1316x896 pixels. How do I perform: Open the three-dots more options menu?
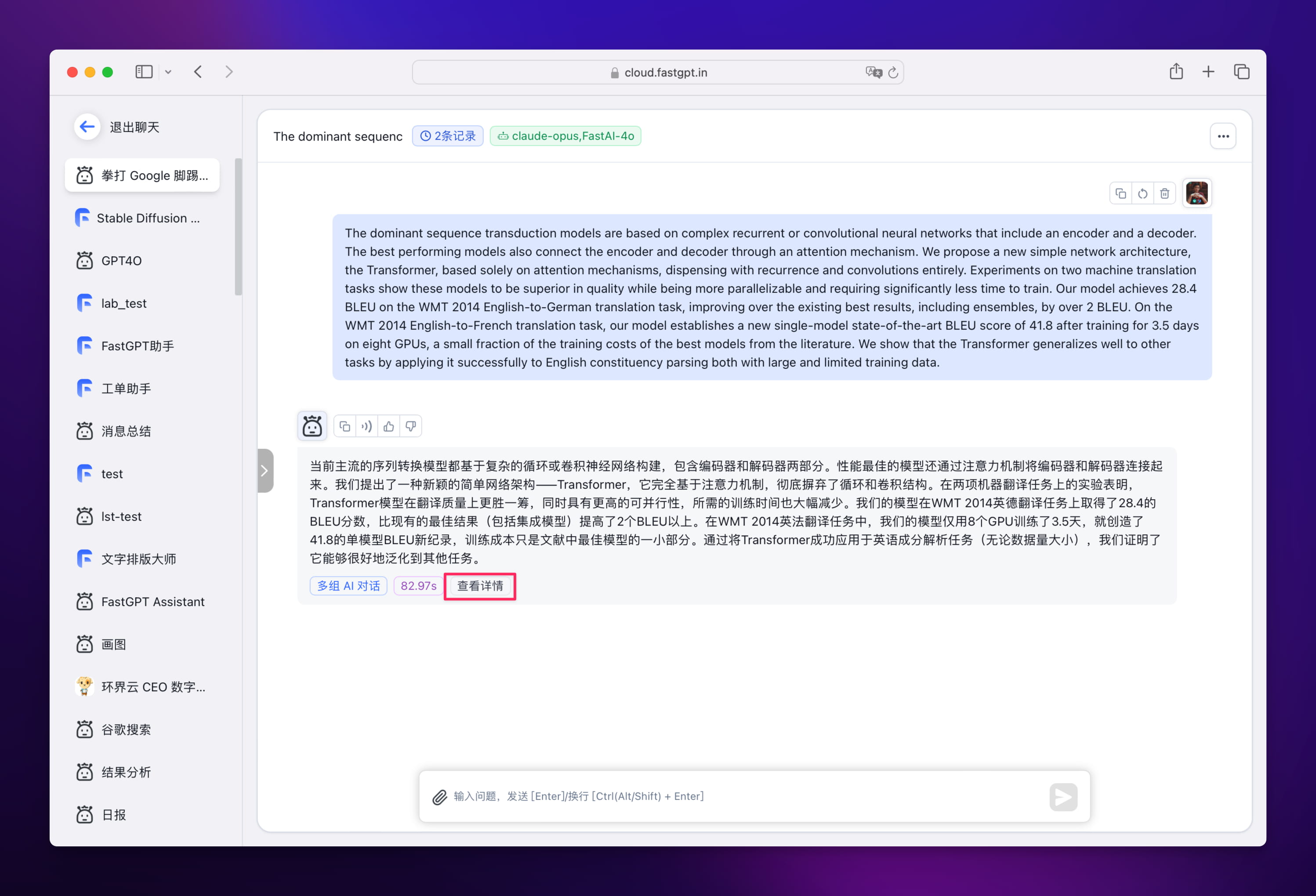(x=1222, y=137)
